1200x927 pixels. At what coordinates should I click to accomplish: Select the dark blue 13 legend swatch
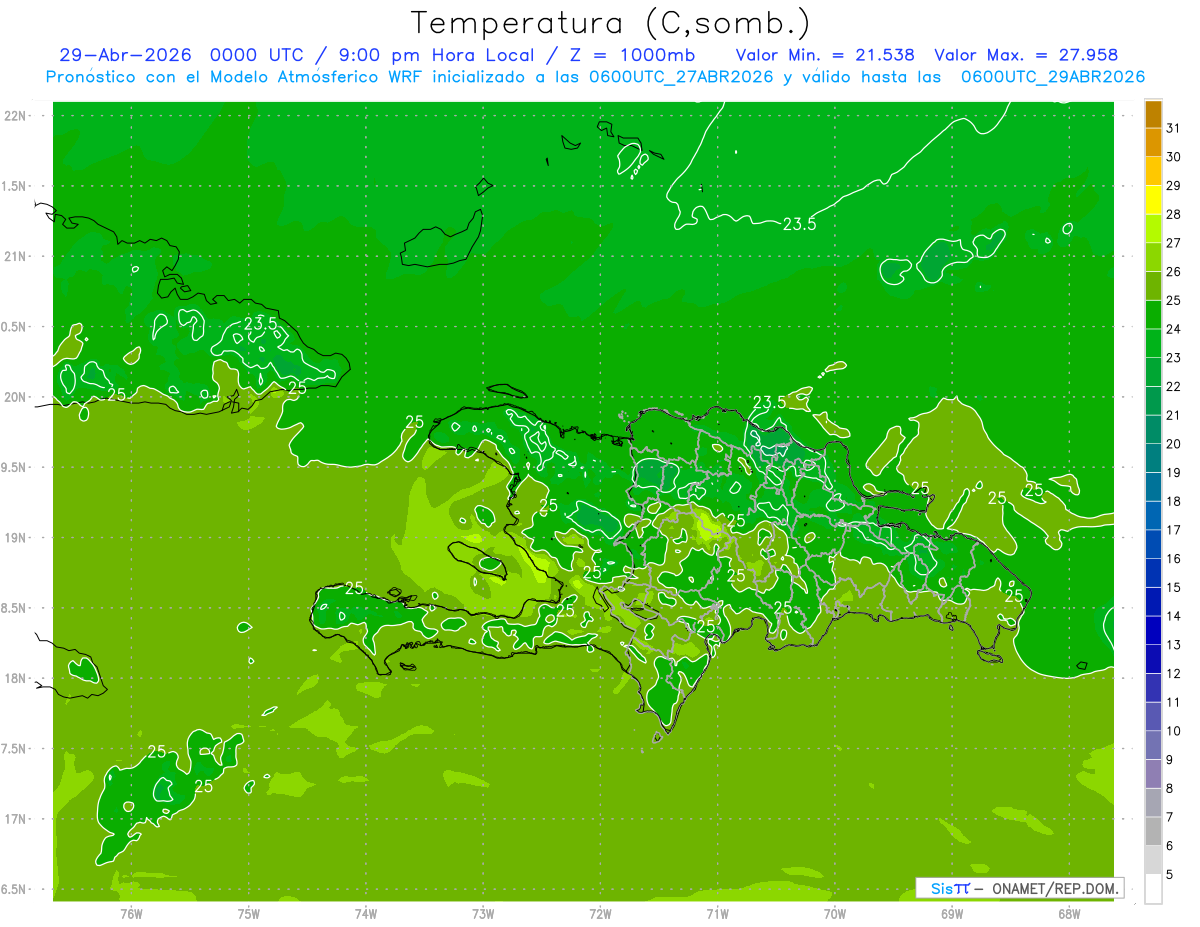tap(1153, 631)
